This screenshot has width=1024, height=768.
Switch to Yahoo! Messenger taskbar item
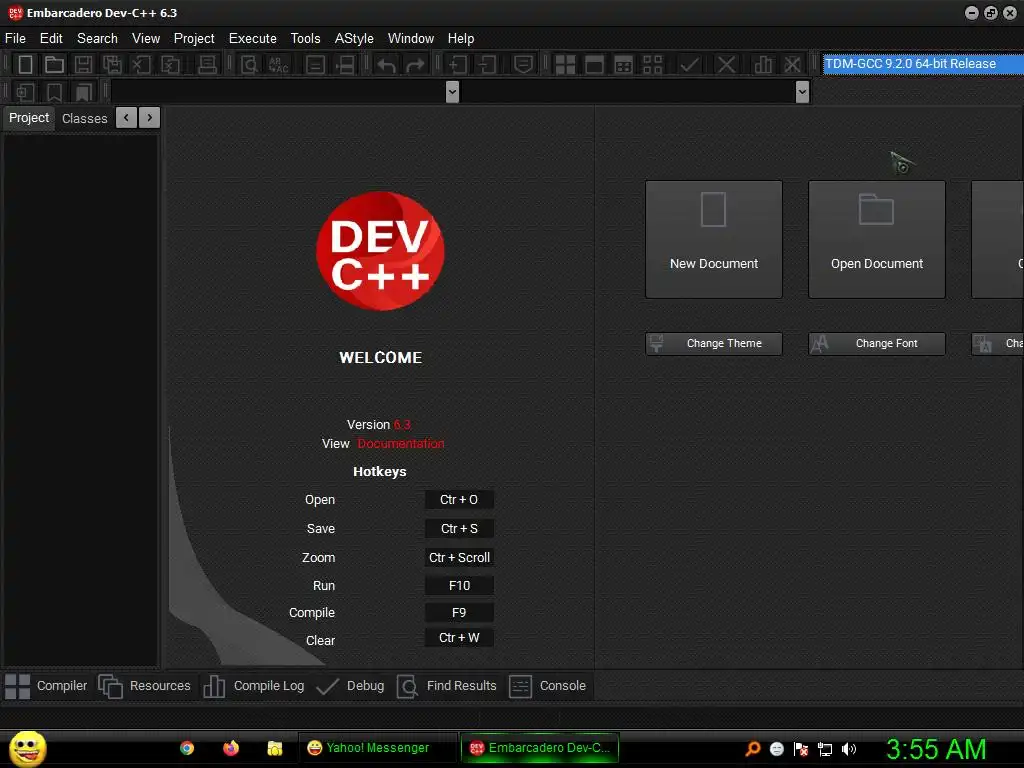click(x=377, y=748)
